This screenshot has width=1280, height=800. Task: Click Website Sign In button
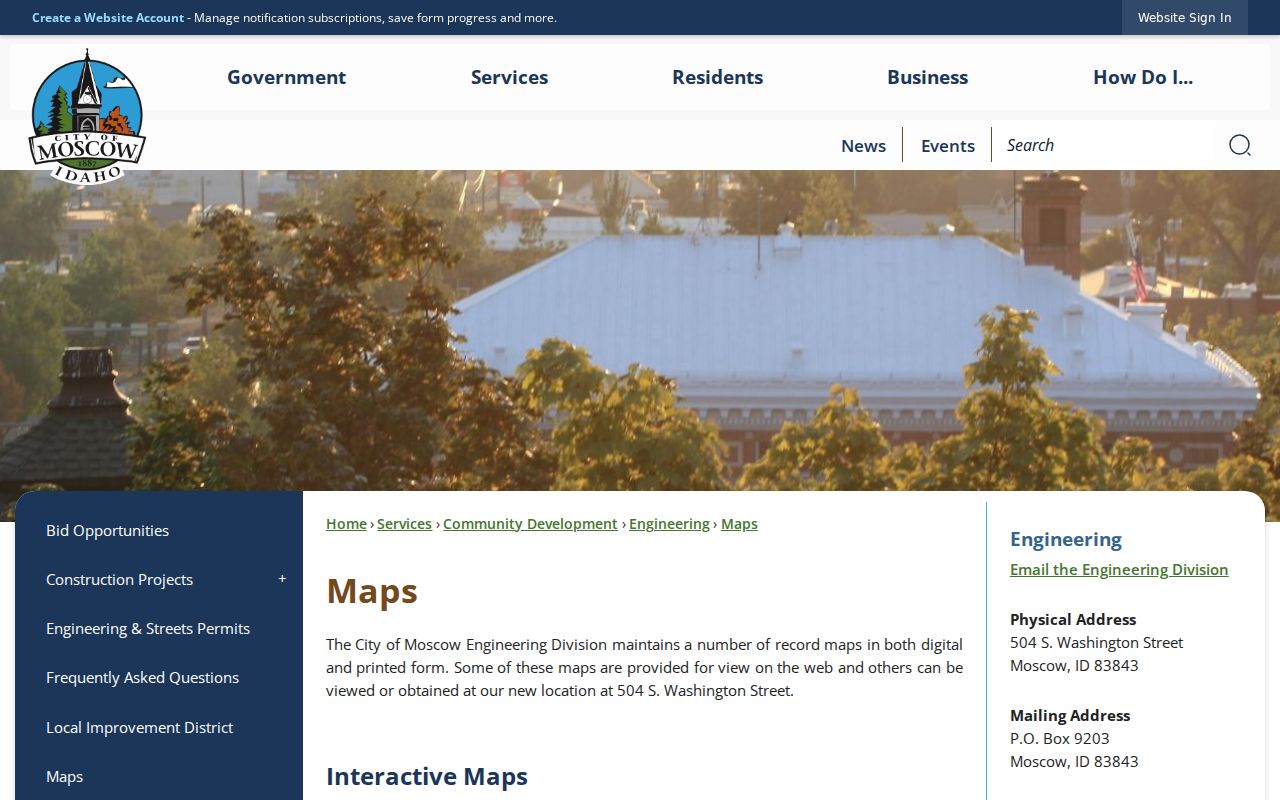point(1184,17)
